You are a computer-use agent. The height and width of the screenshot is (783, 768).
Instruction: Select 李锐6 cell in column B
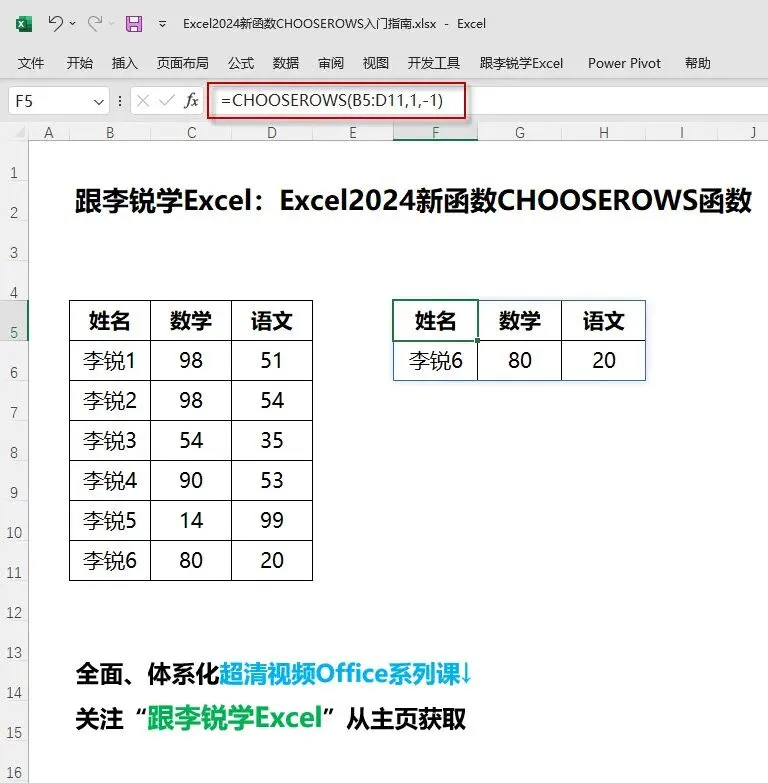point(110,560)
